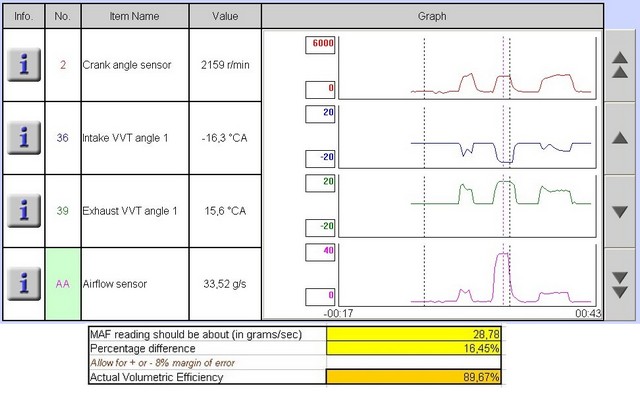Select the Crank angle sensor row name
640x397 pixels.
[127, 65]
